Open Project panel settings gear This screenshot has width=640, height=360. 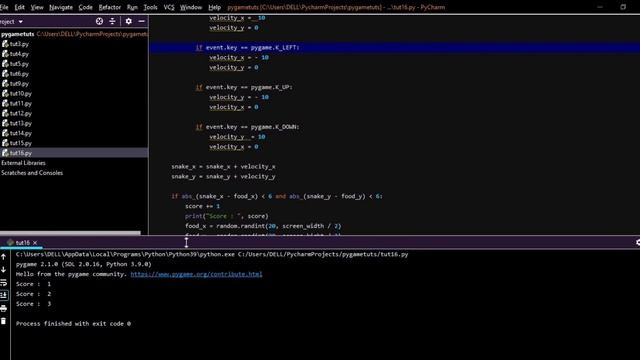click(129, 21)
